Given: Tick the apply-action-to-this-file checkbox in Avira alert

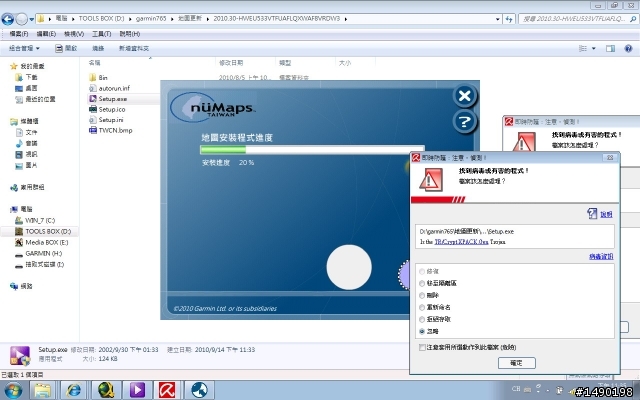Looking at the screenshot, I should pyautogui.click(x=422, y=347).
